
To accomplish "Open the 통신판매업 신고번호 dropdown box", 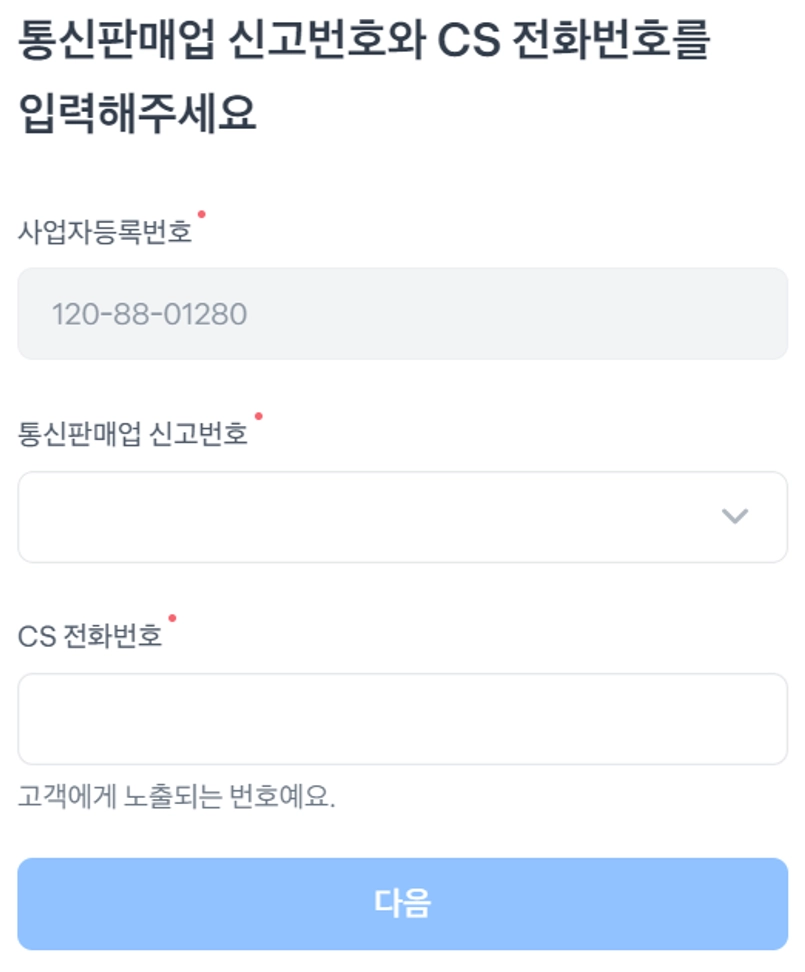I will [x=402, y=517].
